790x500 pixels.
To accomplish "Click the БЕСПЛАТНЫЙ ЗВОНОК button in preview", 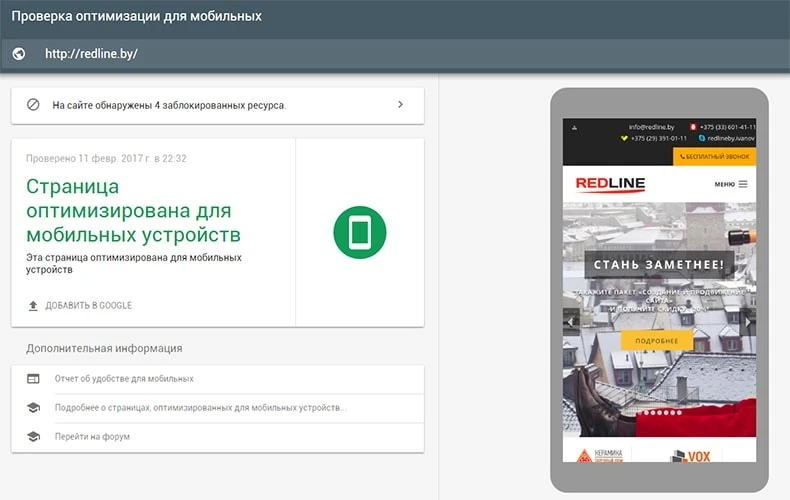I will 714,157.
